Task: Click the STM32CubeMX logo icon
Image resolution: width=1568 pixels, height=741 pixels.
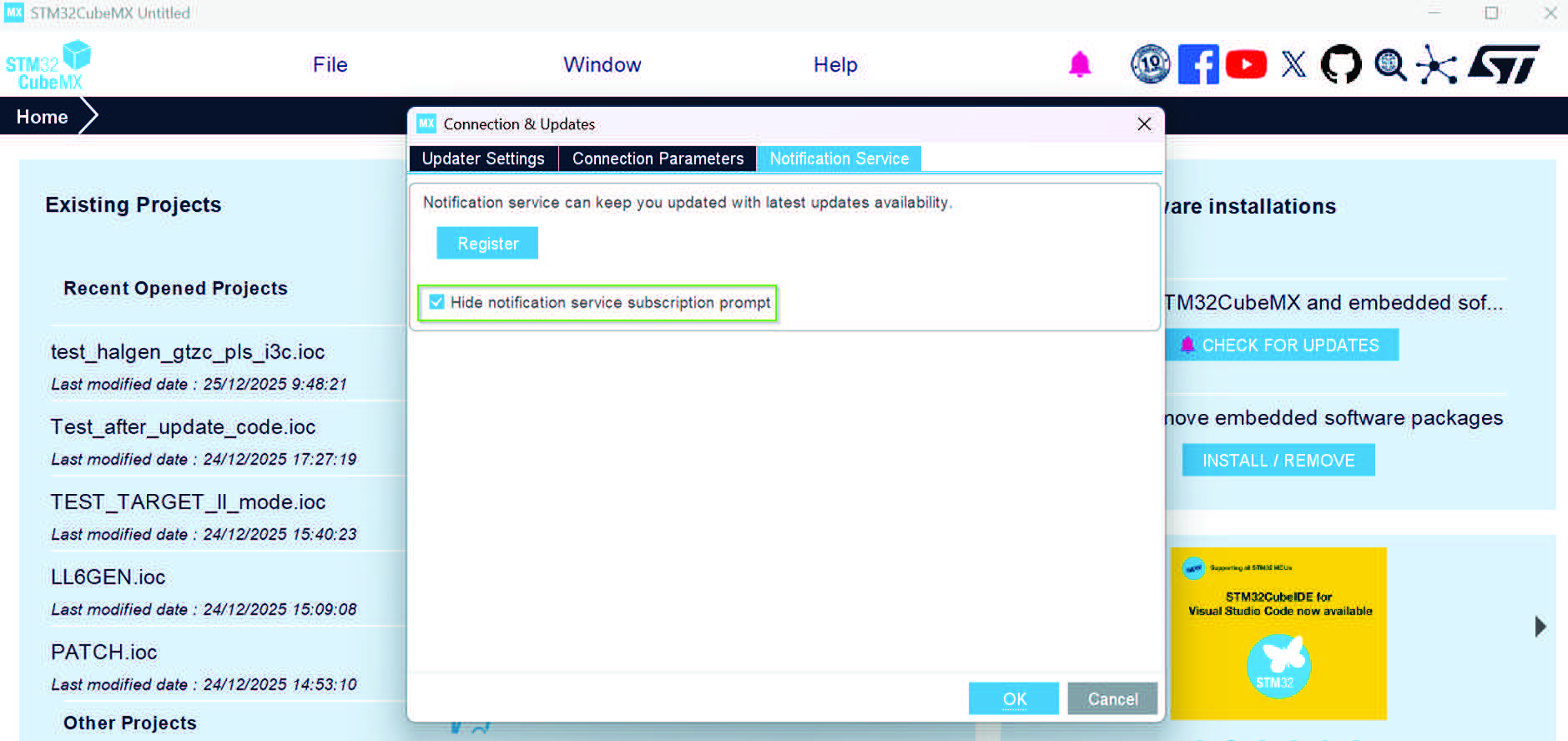Action: [48, 65]
